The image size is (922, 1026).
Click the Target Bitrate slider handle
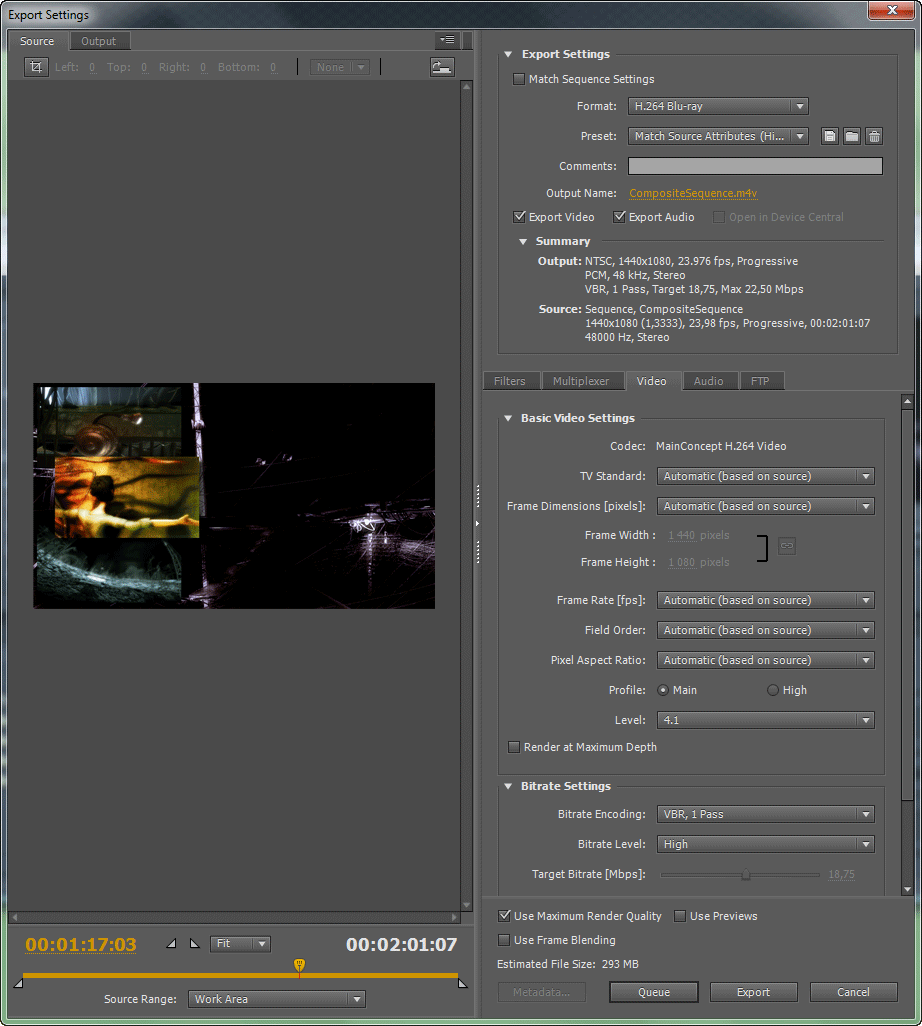click(746, 874)
